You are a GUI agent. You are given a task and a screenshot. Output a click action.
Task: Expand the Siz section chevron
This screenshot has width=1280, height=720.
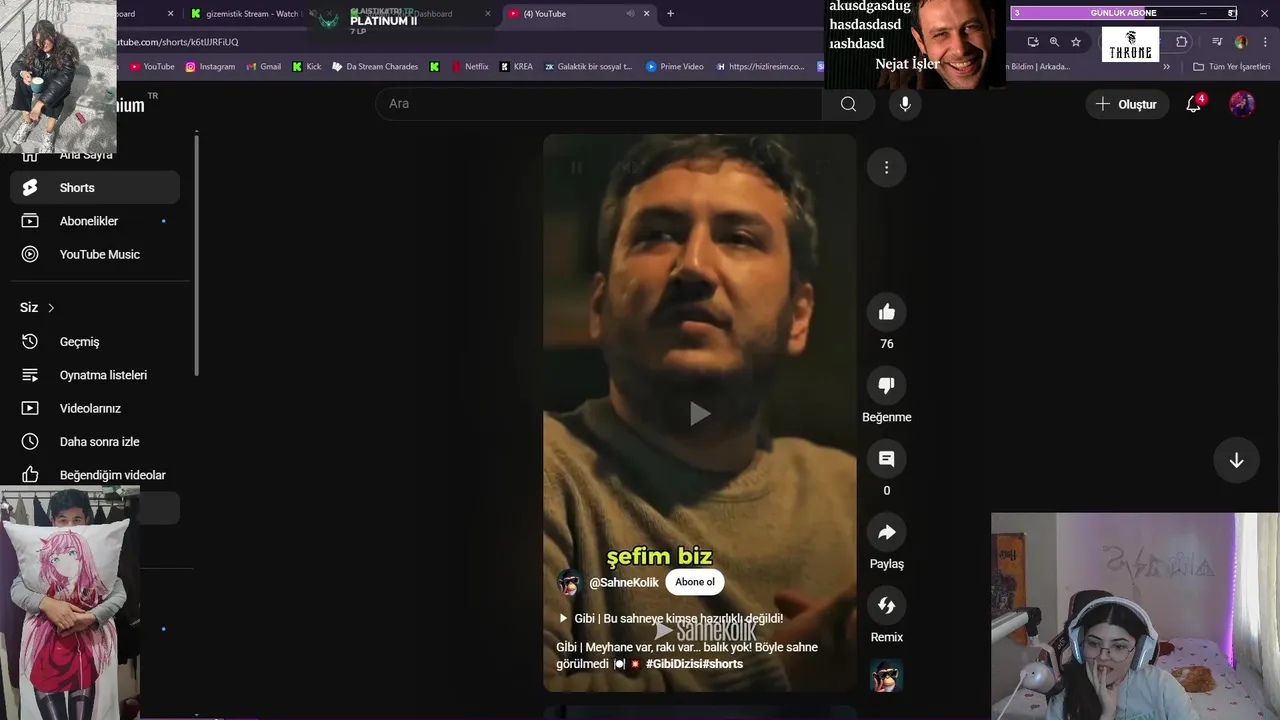tap(51, 308)
